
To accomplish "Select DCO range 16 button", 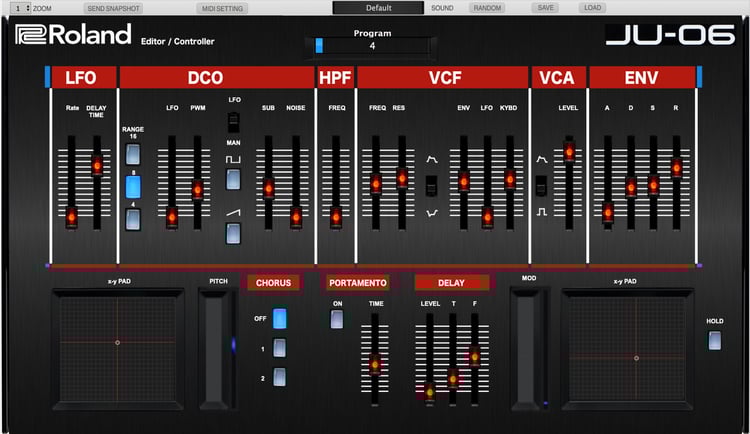I will pyautogui.click(x=133, y=154).
